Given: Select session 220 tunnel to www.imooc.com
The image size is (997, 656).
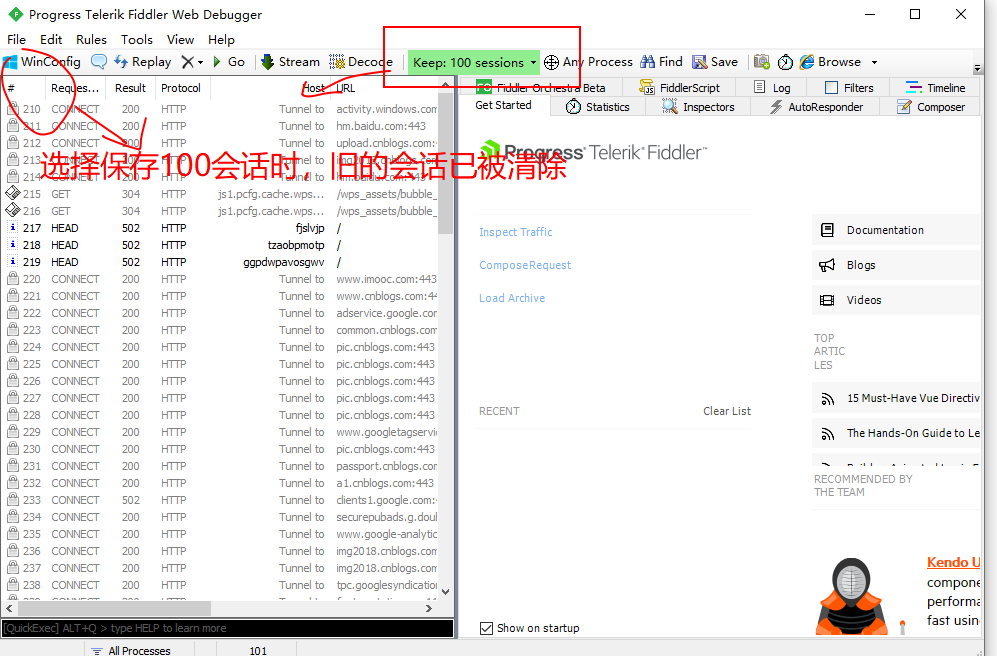Looking at the screenshot, I should tap(221, 279).
